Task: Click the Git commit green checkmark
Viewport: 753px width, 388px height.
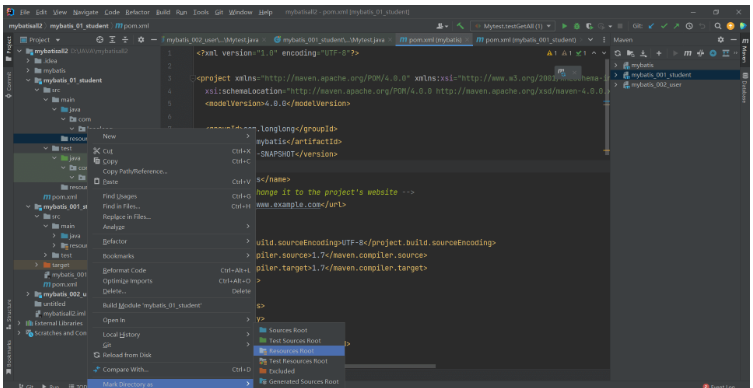Action: pos(664,26)
